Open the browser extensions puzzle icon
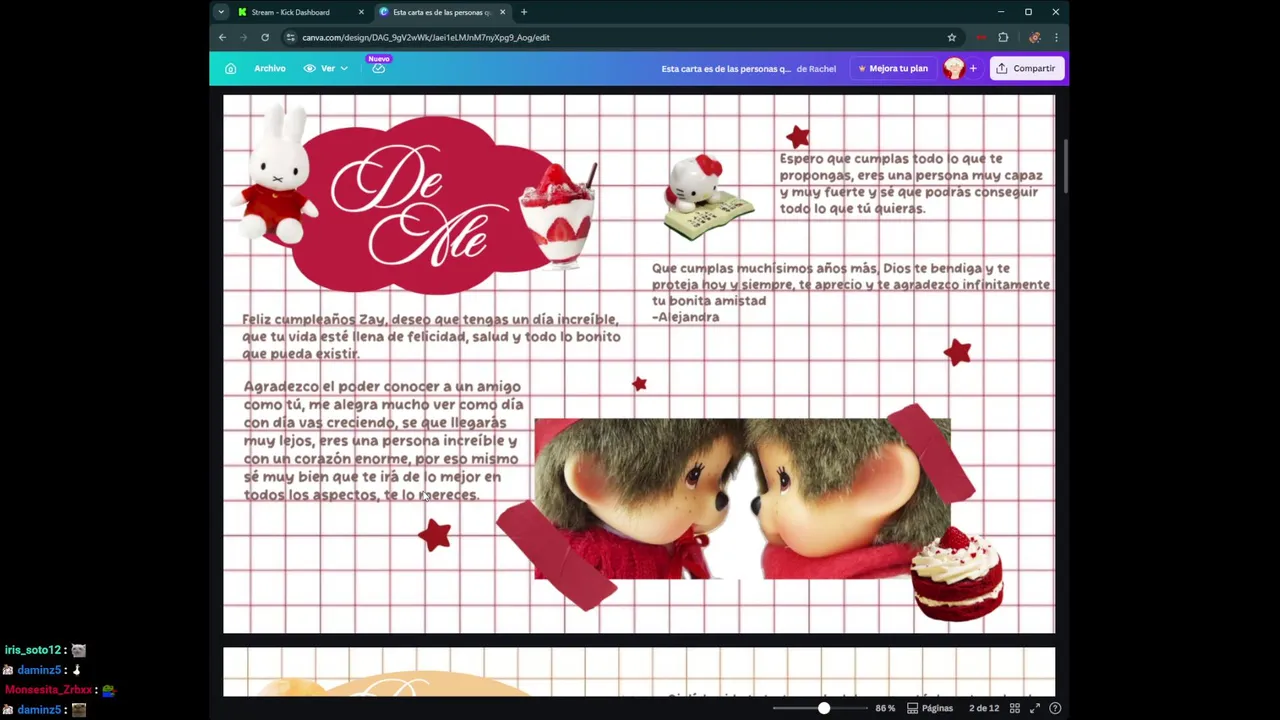This screenshot has width=1280, height=720. 1003,37
